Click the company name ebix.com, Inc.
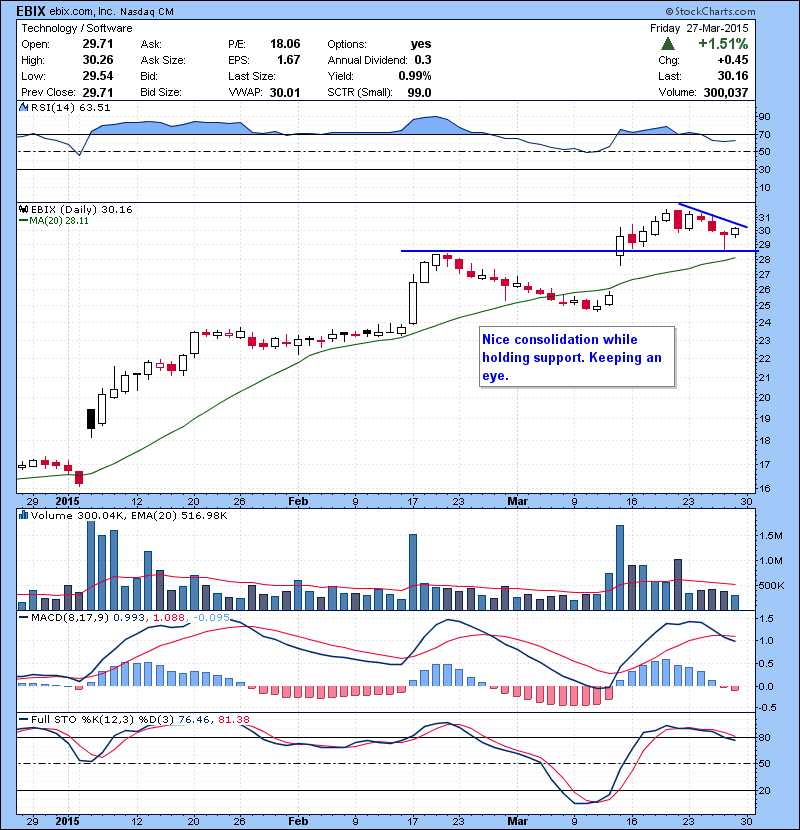Viewport: 800px width, 830px height. click(x=82, y=11)
